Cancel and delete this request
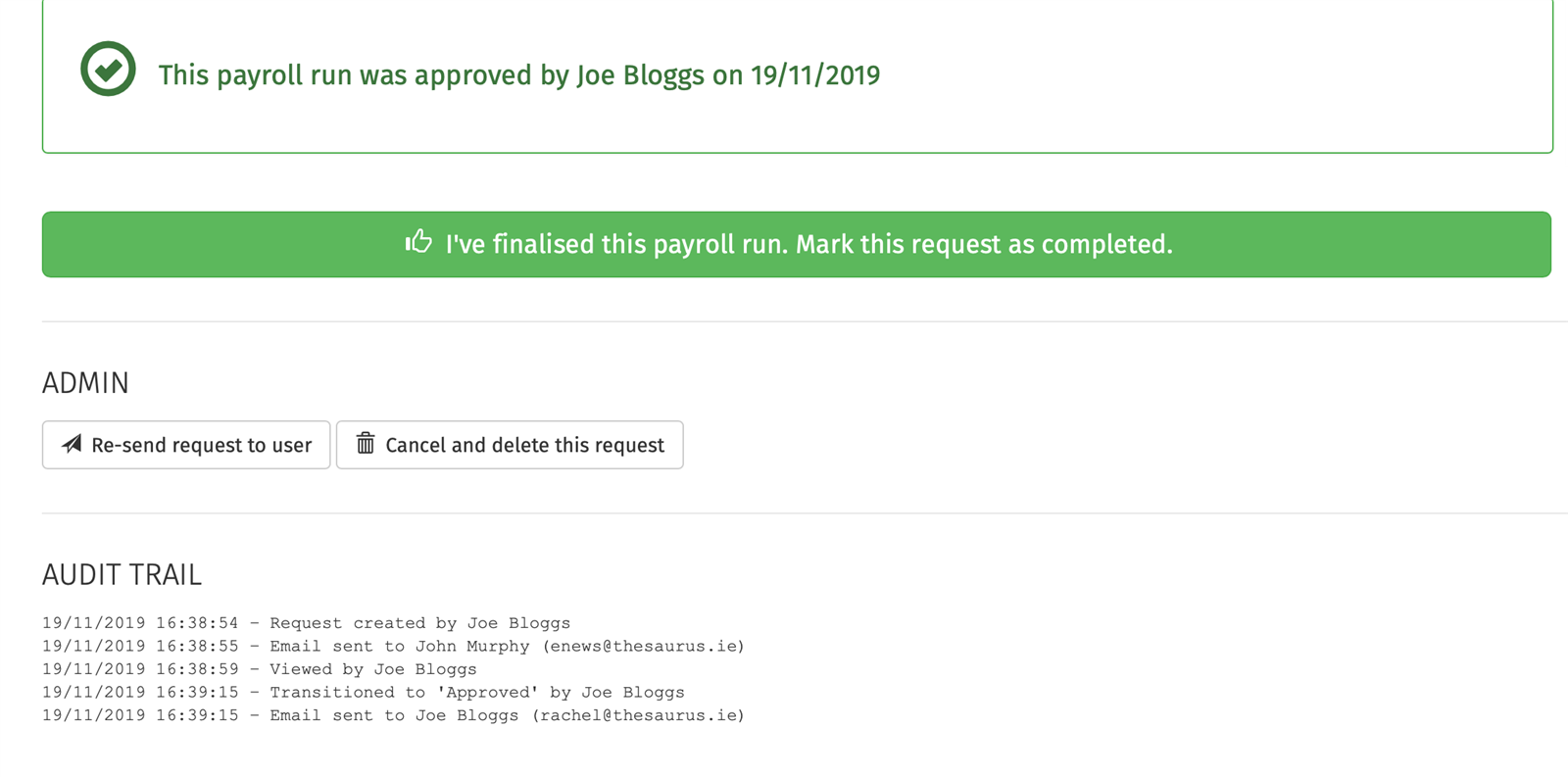 [510, 445]
